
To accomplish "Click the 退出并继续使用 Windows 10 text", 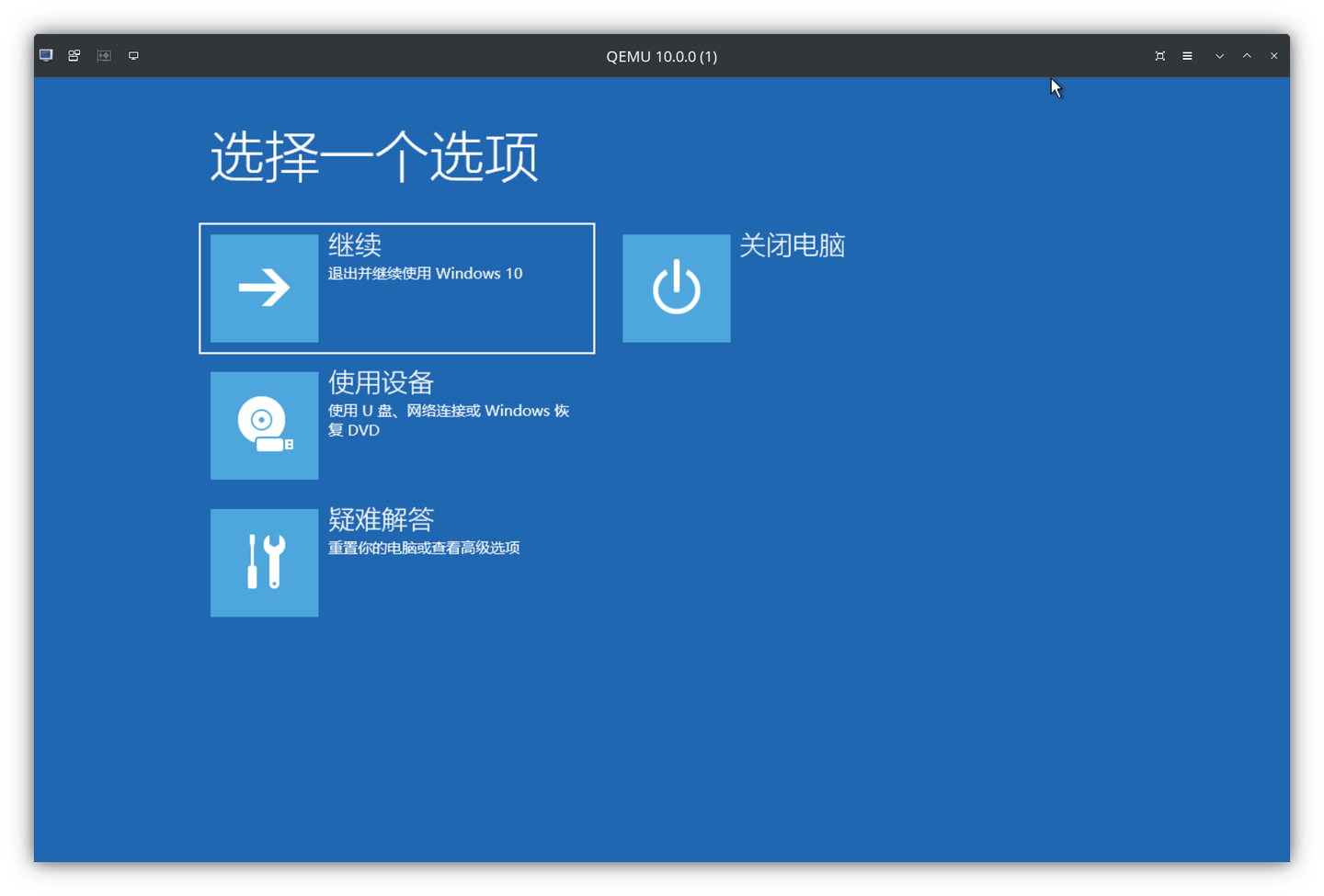I will click(x=425, y=273).
